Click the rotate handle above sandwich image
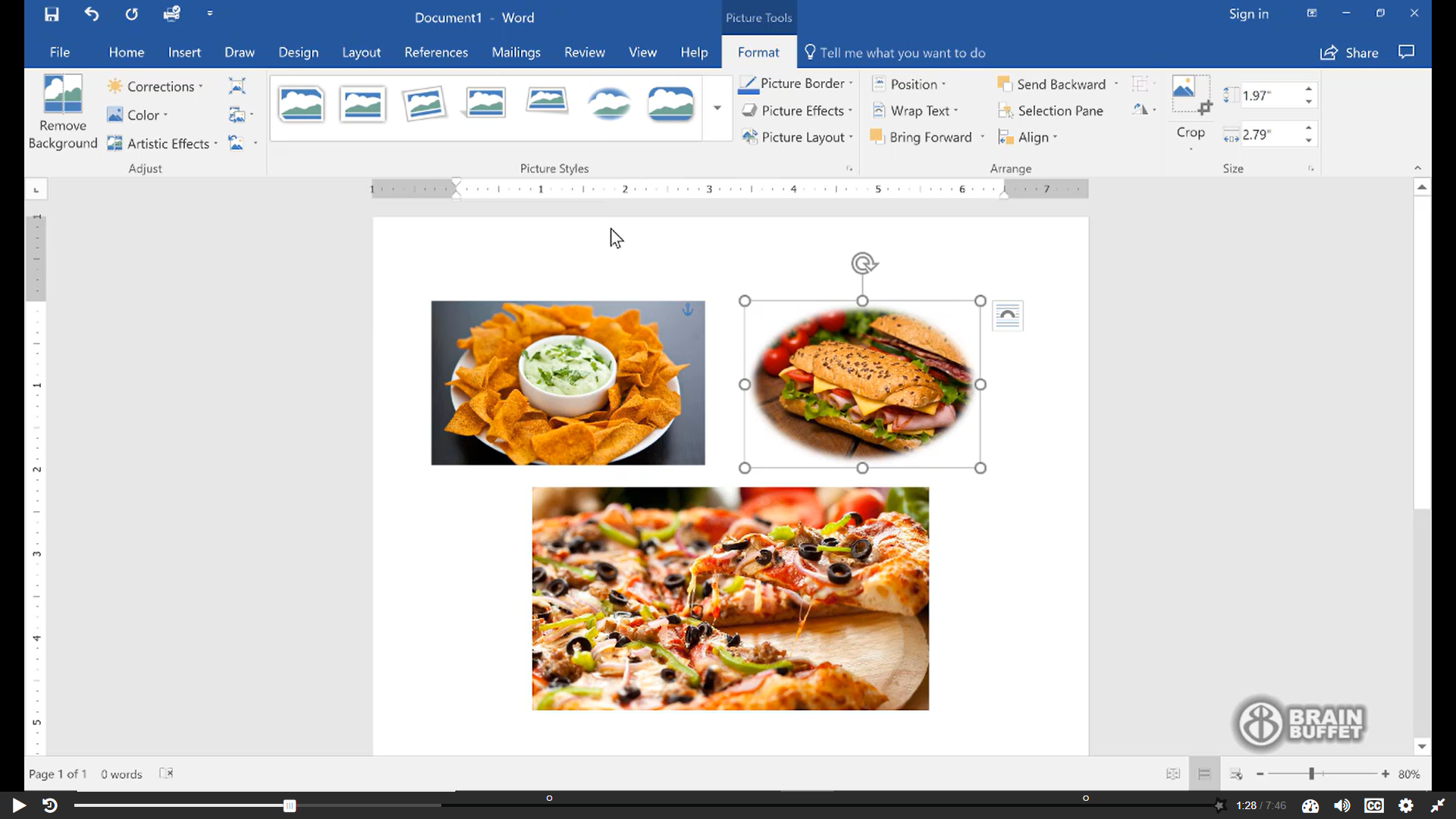The image size is (1456, 819). [x=863, y=263]
